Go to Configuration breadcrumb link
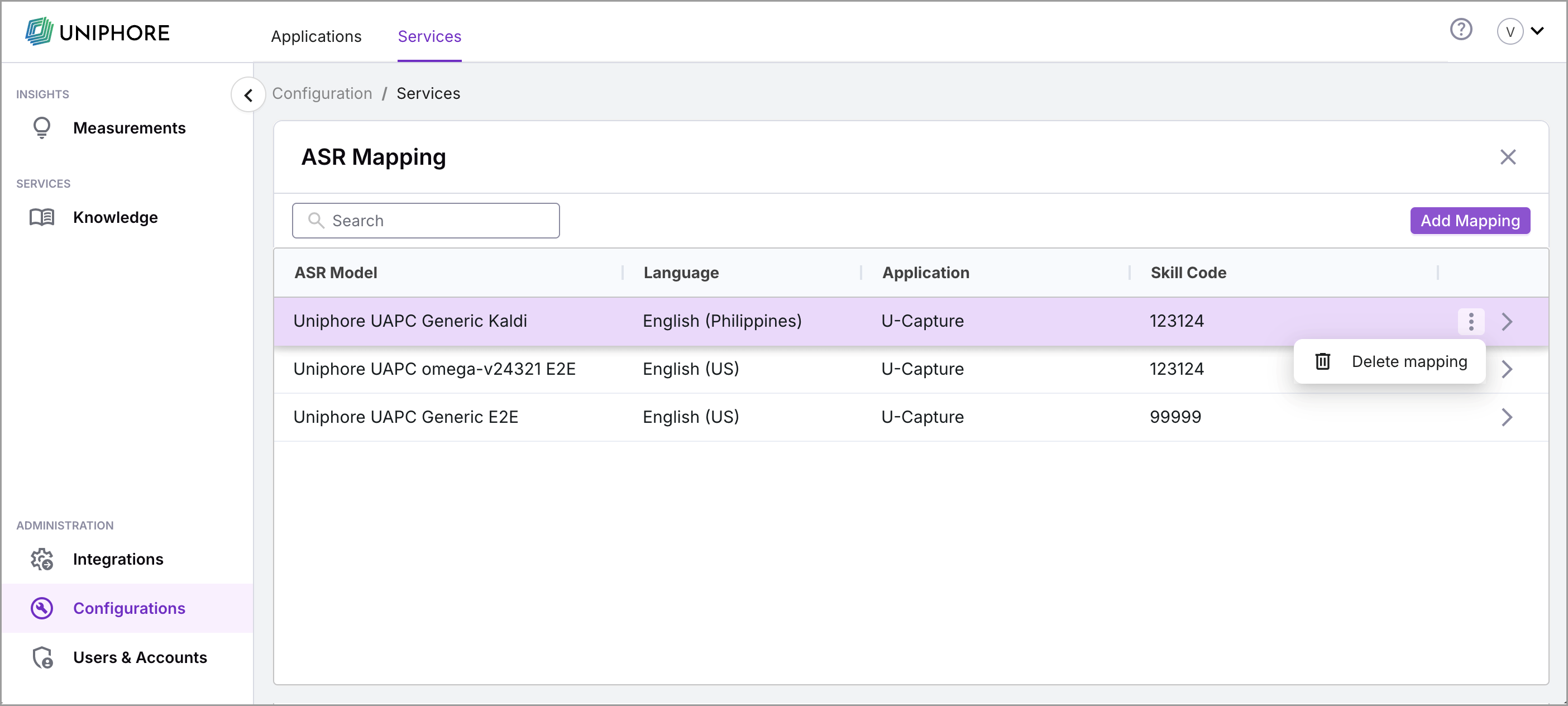Screen dimensions: 1568x706 (322, 93)
